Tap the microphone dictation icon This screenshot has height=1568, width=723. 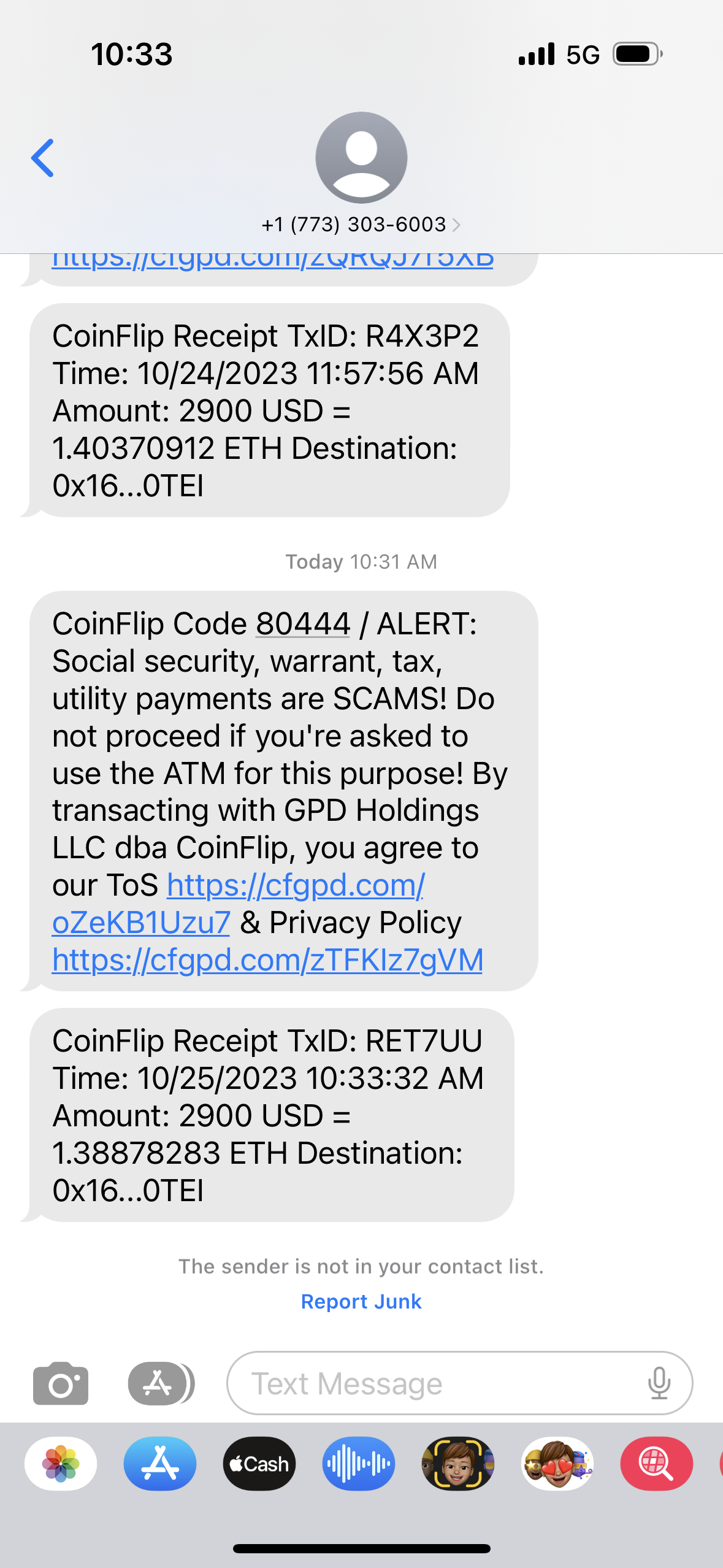[x=659, y=1383]
